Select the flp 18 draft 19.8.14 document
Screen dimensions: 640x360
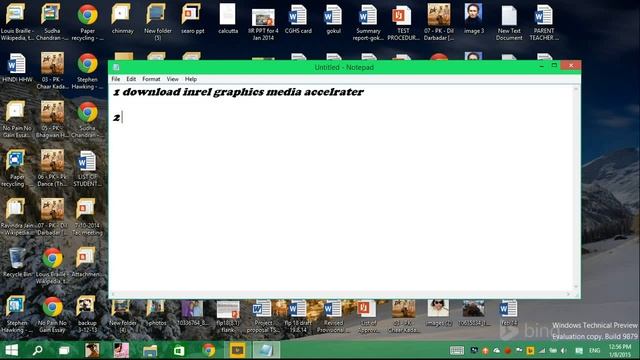(x=298, y=316)
